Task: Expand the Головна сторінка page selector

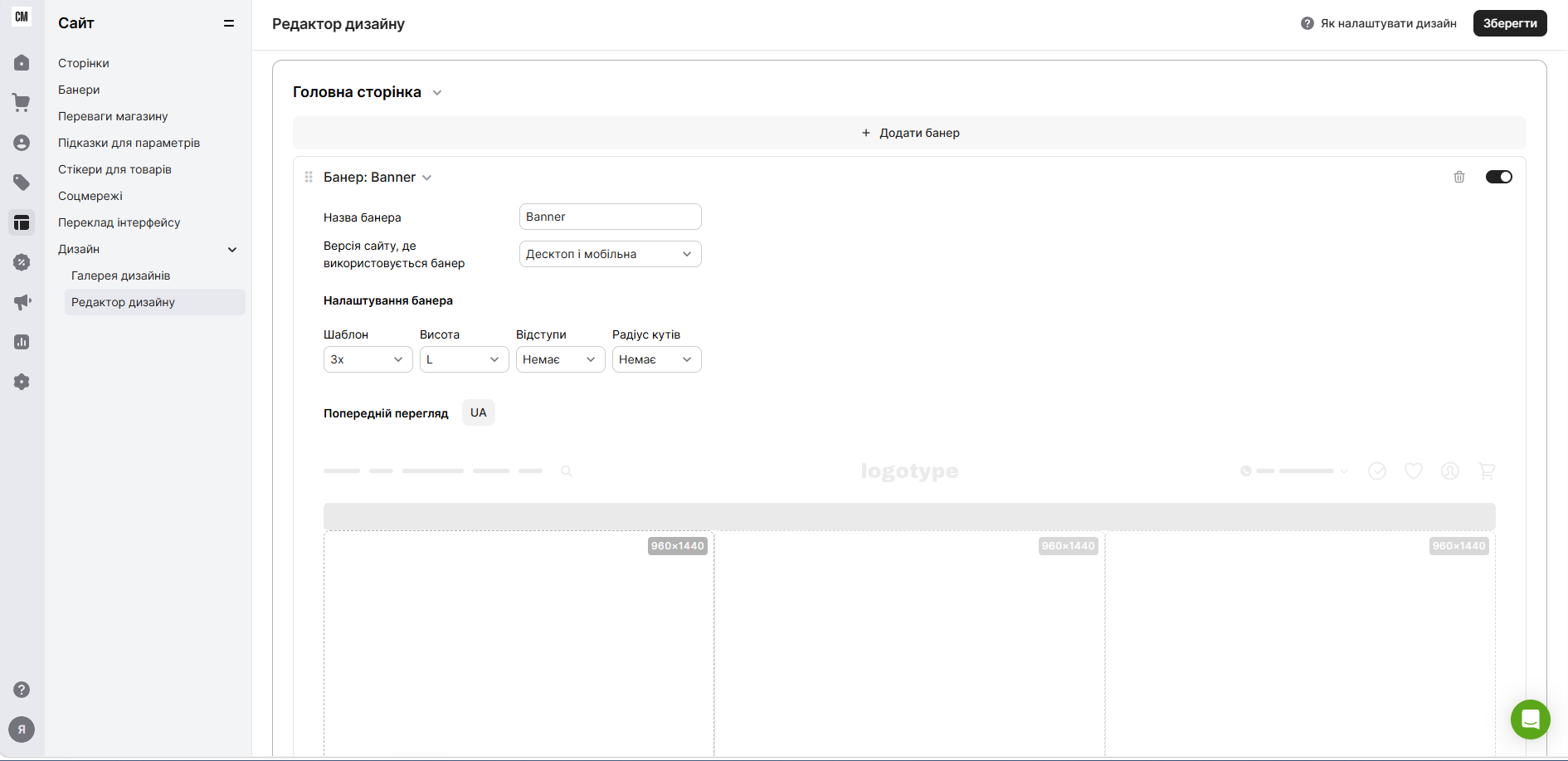Action: [x=437, y=92]
